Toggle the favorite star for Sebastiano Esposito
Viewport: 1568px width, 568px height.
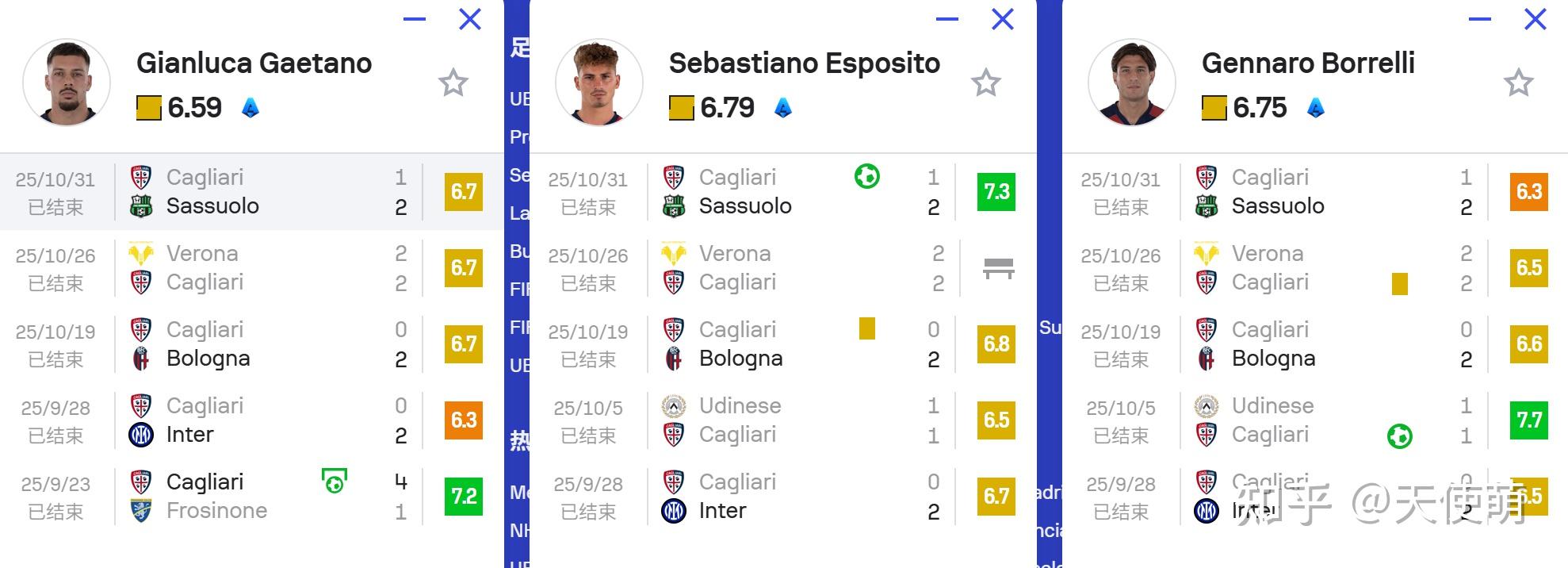click(x=986, y=83)
